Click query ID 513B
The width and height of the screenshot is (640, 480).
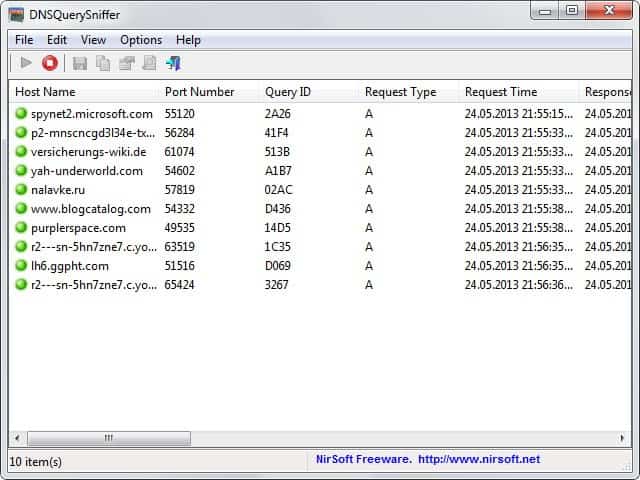(278, 152)
